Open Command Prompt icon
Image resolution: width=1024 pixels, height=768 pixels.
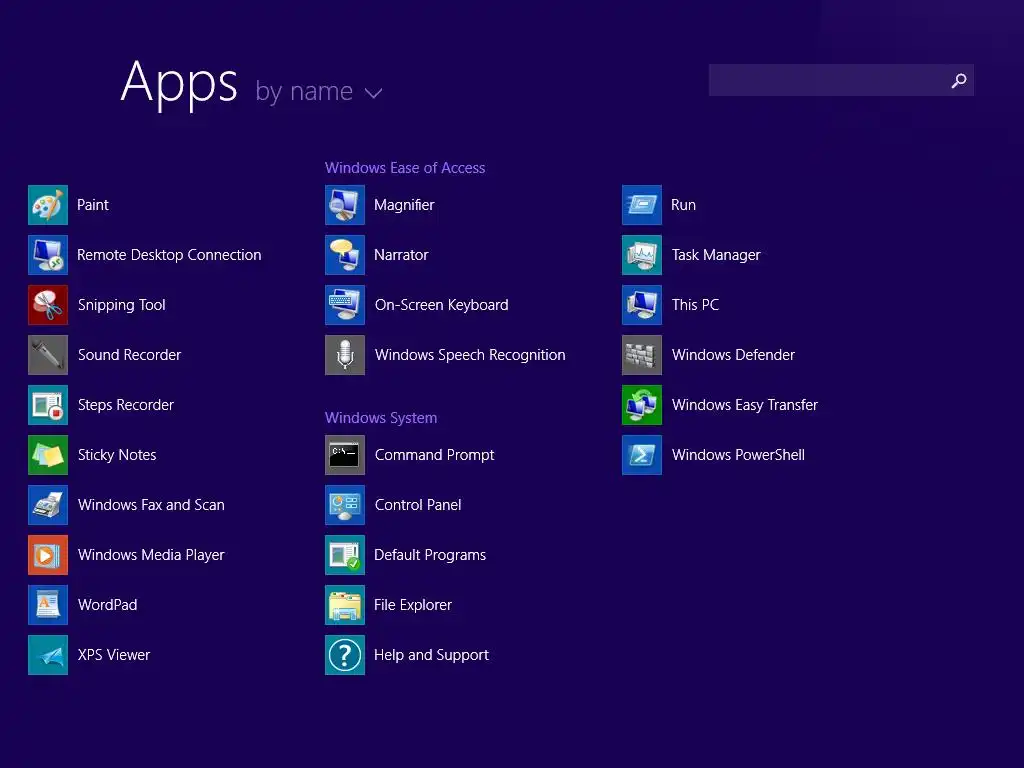pyautogui.click(x=345, y=455)
